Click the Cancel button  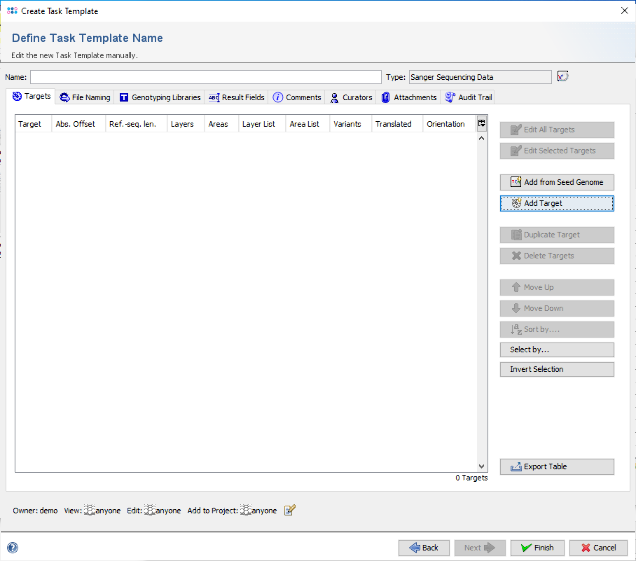(598, 548)
